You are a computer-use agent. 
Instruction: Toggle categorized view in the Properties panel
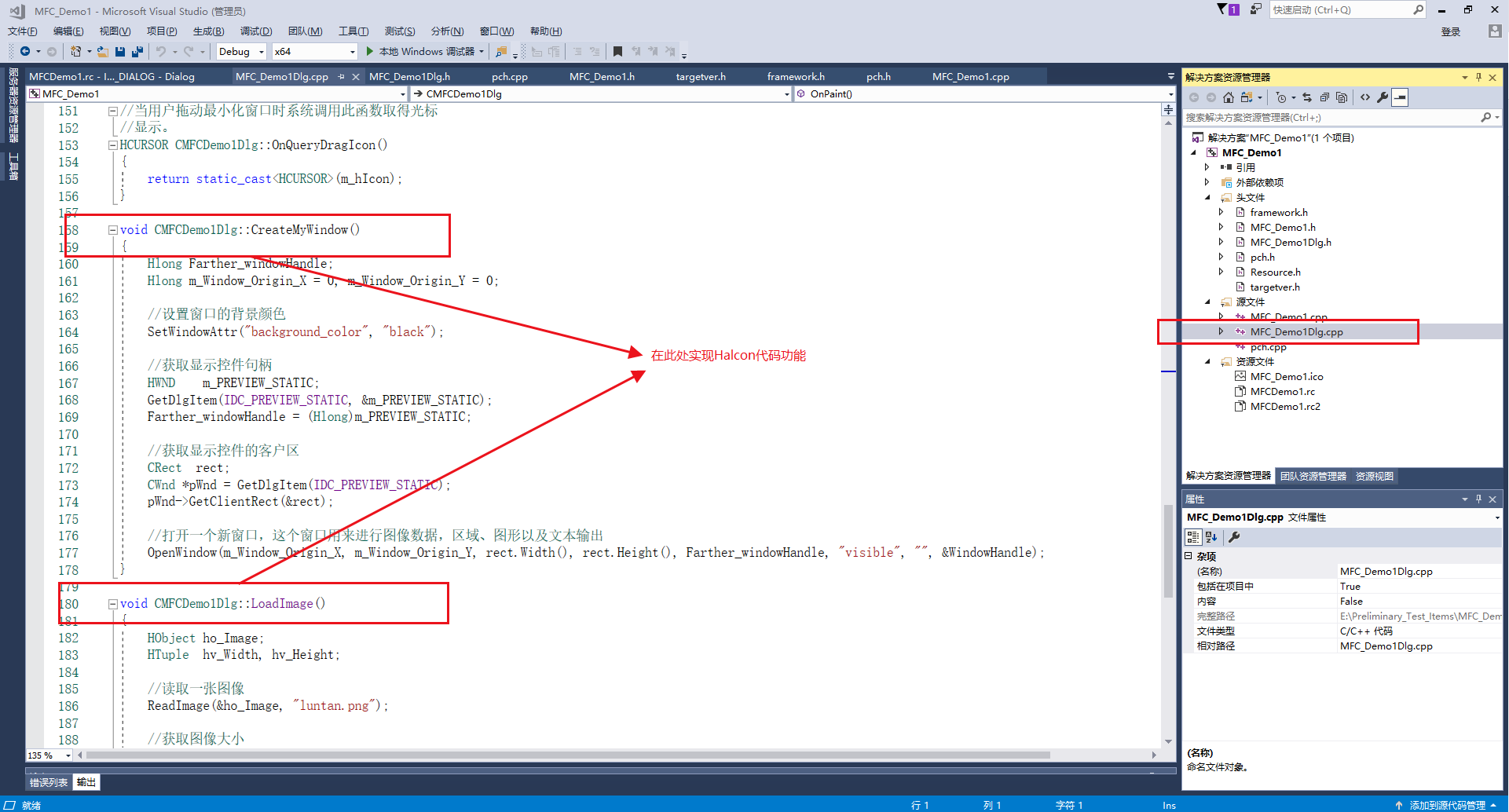tap(1193, 537)
